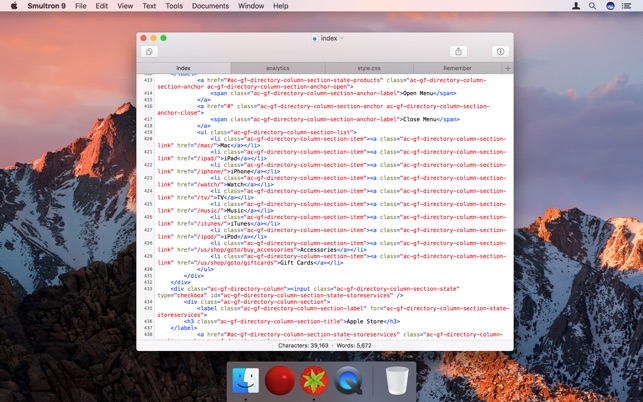Open the Window menu
643x402 pixels.
[251, 6]
